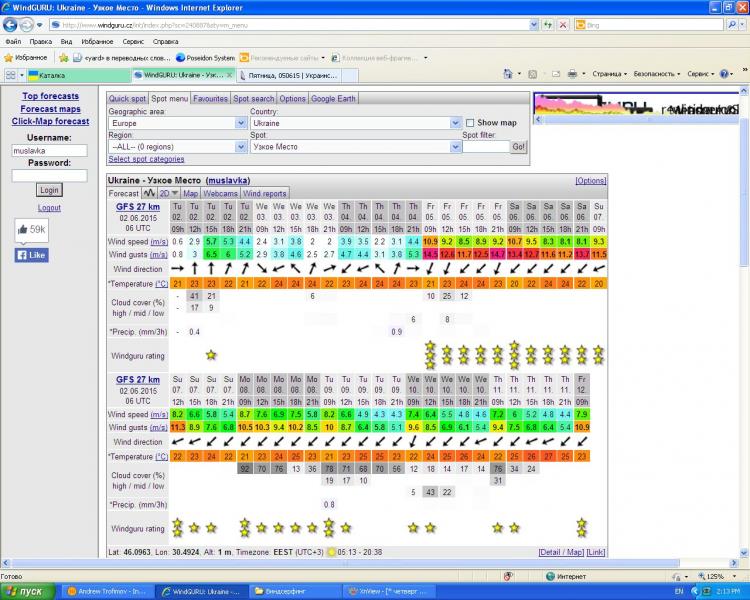The width and height of the screenshot is (750, 600).
Task: Open the Country dropdown showing Ukraine
Action: point(455,123)
